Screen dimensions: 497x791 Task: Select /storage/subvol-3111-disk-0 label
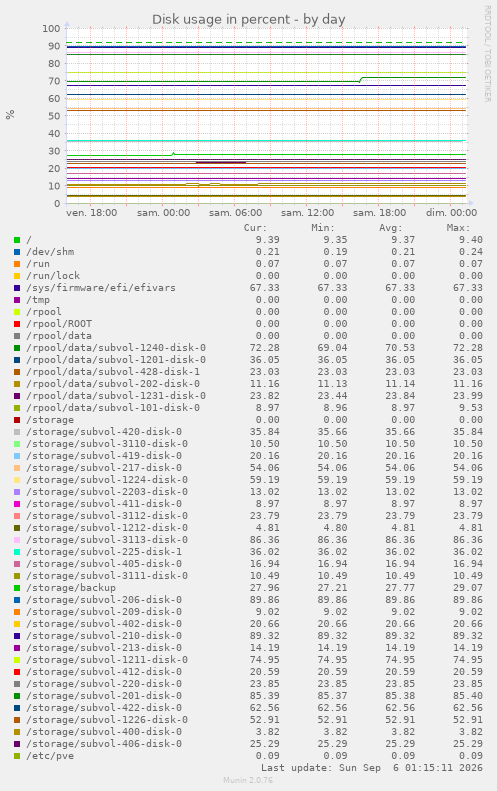(107, 576)
